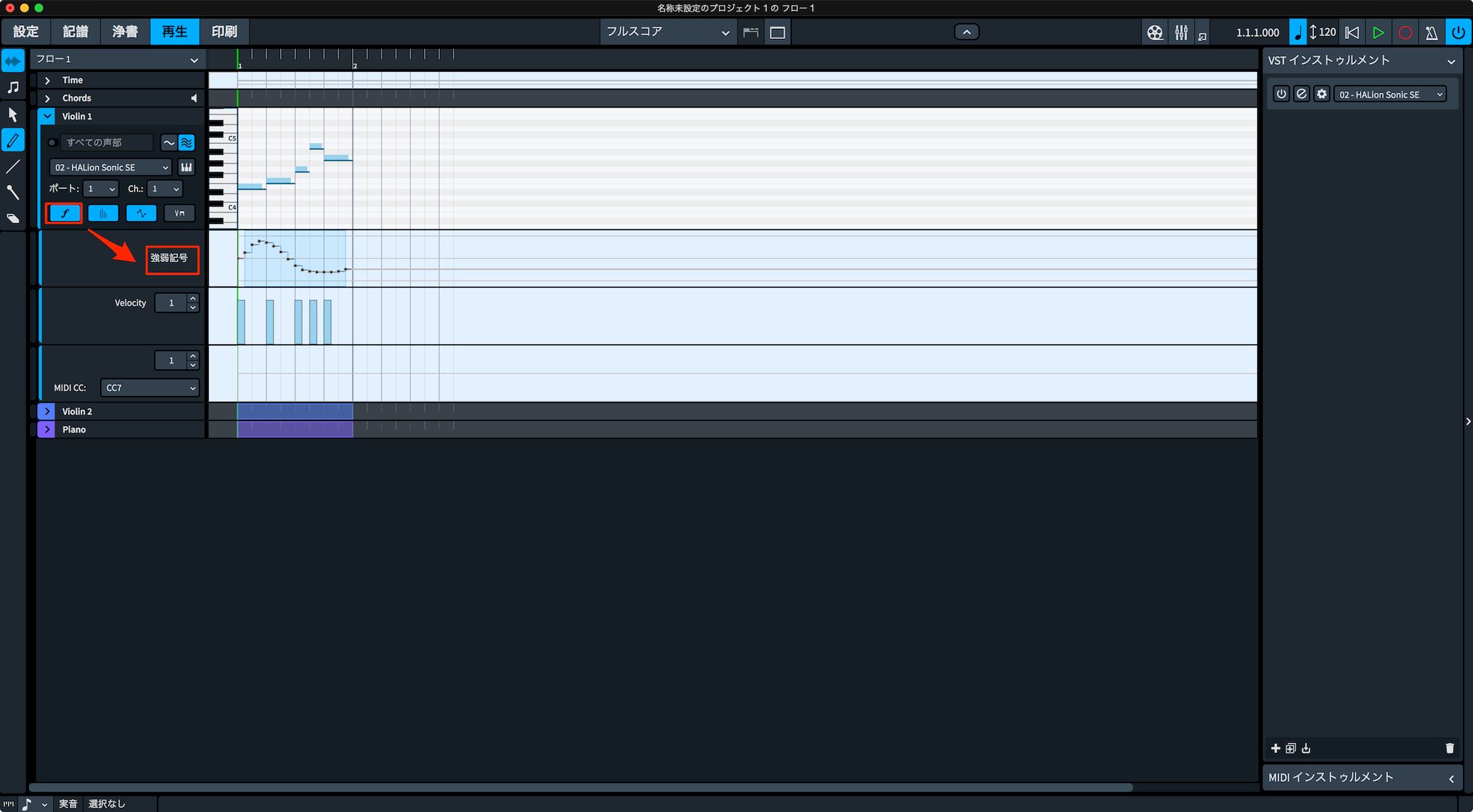
Task: Toggle the すべての声部 voices switch
Action: tap(53, 143)
